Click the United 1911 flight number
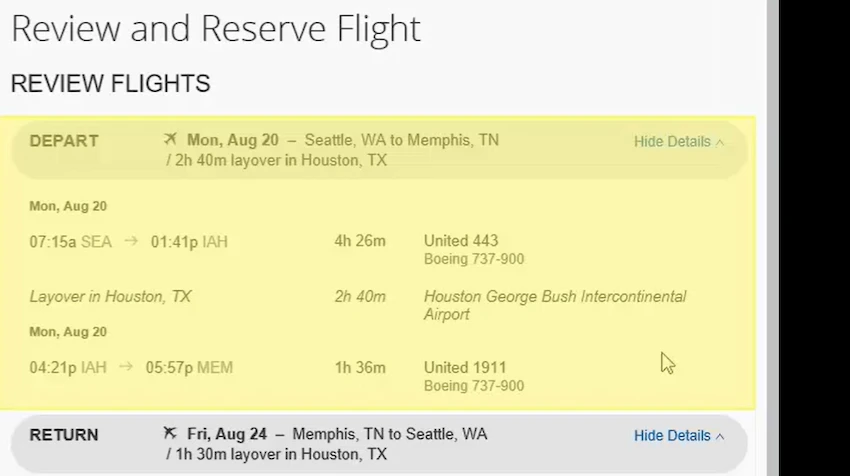The image size is (850, 476). coord(465,367)
